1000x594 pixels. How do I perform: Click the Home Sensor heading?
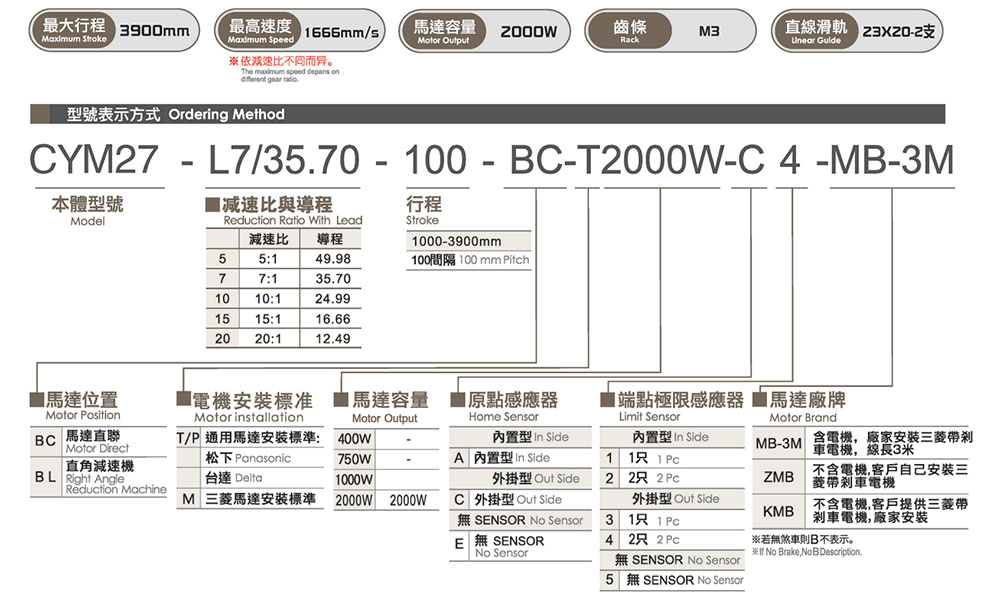pyautogui.click(x=504, y=417)
